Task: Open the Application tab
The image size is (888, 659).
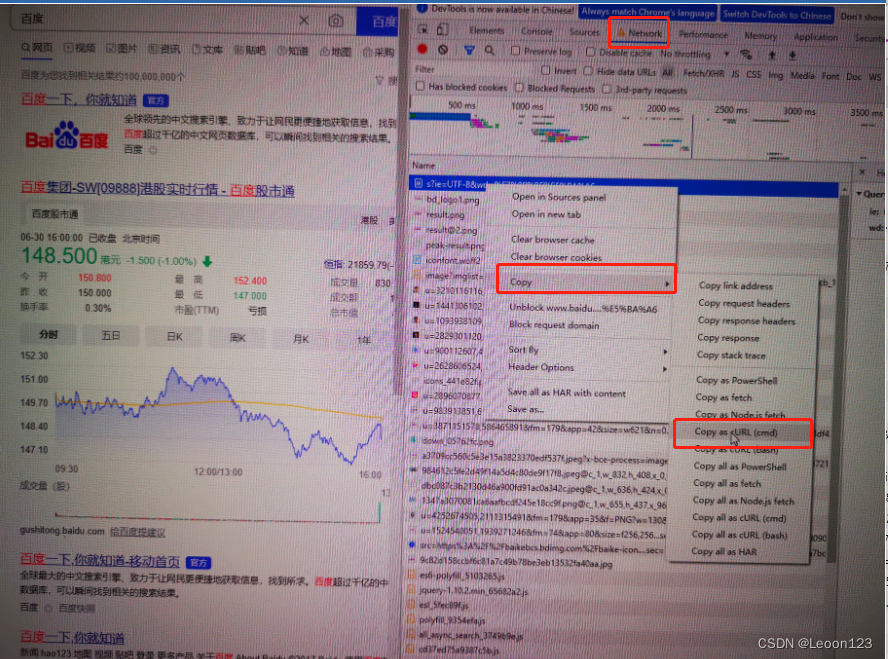Action: 815,37
